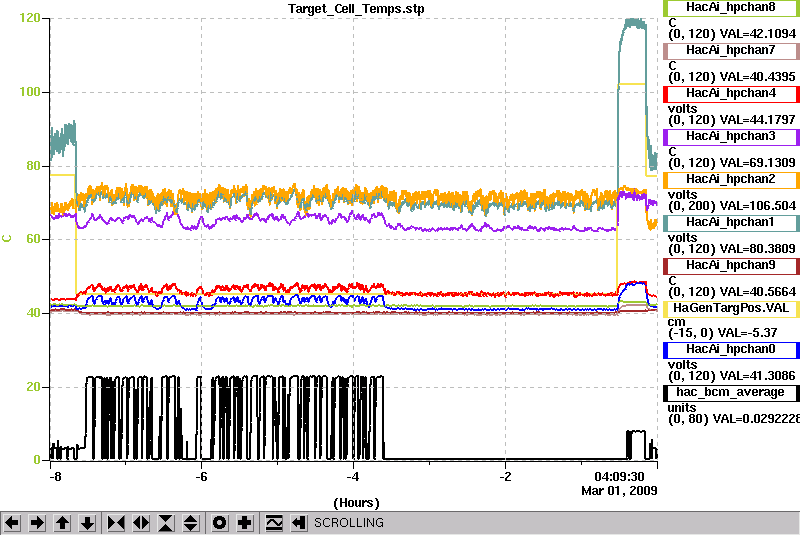
Task: Click the 100 y-axis tick label
Action: tap(30, 92)
